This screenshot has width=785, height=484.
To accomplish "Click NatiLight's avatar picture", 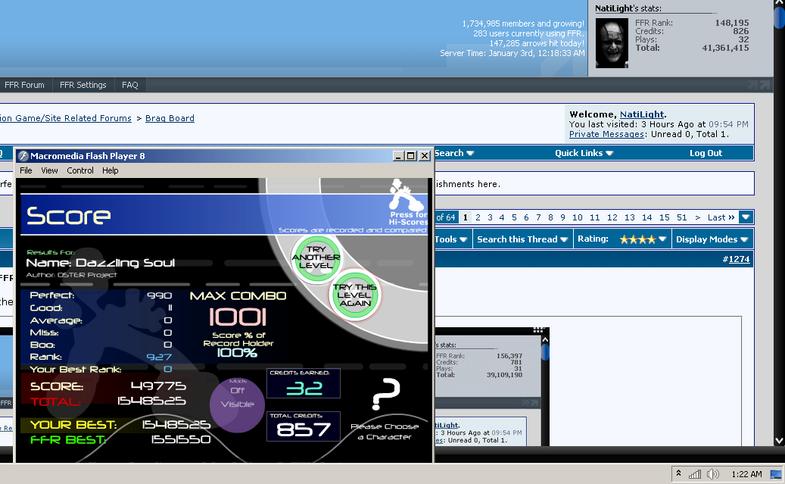I will pos(611,43).
